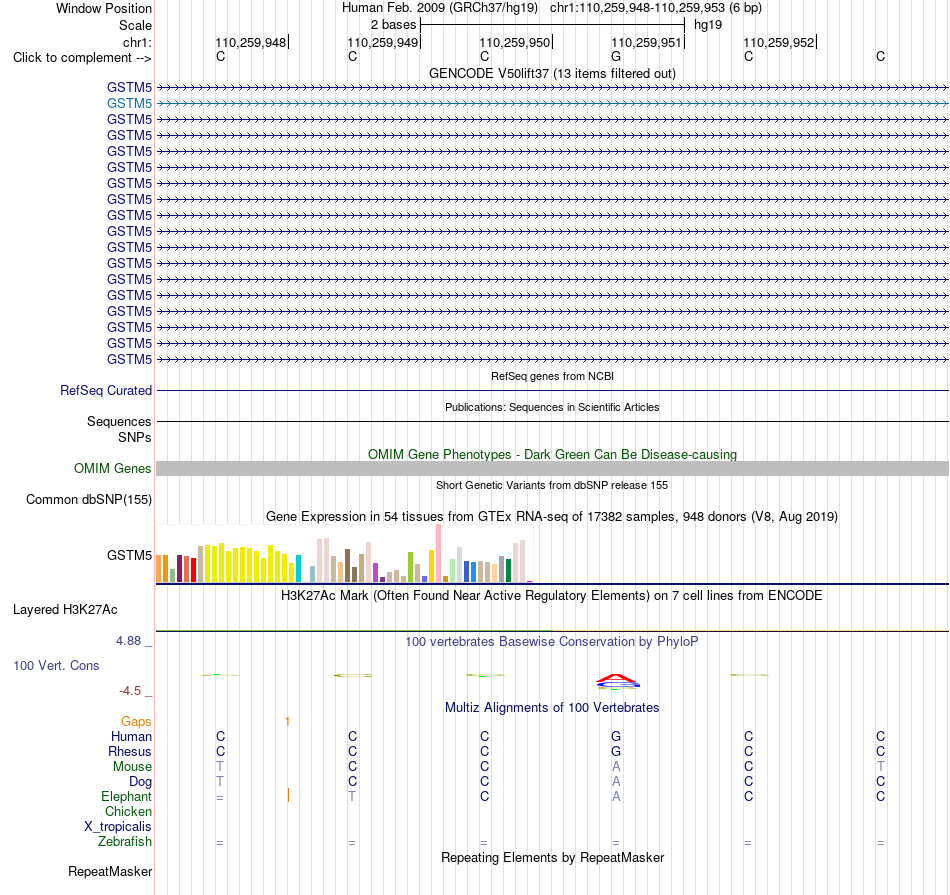Click the 'RepeatMasker' side label

[110, 871]
